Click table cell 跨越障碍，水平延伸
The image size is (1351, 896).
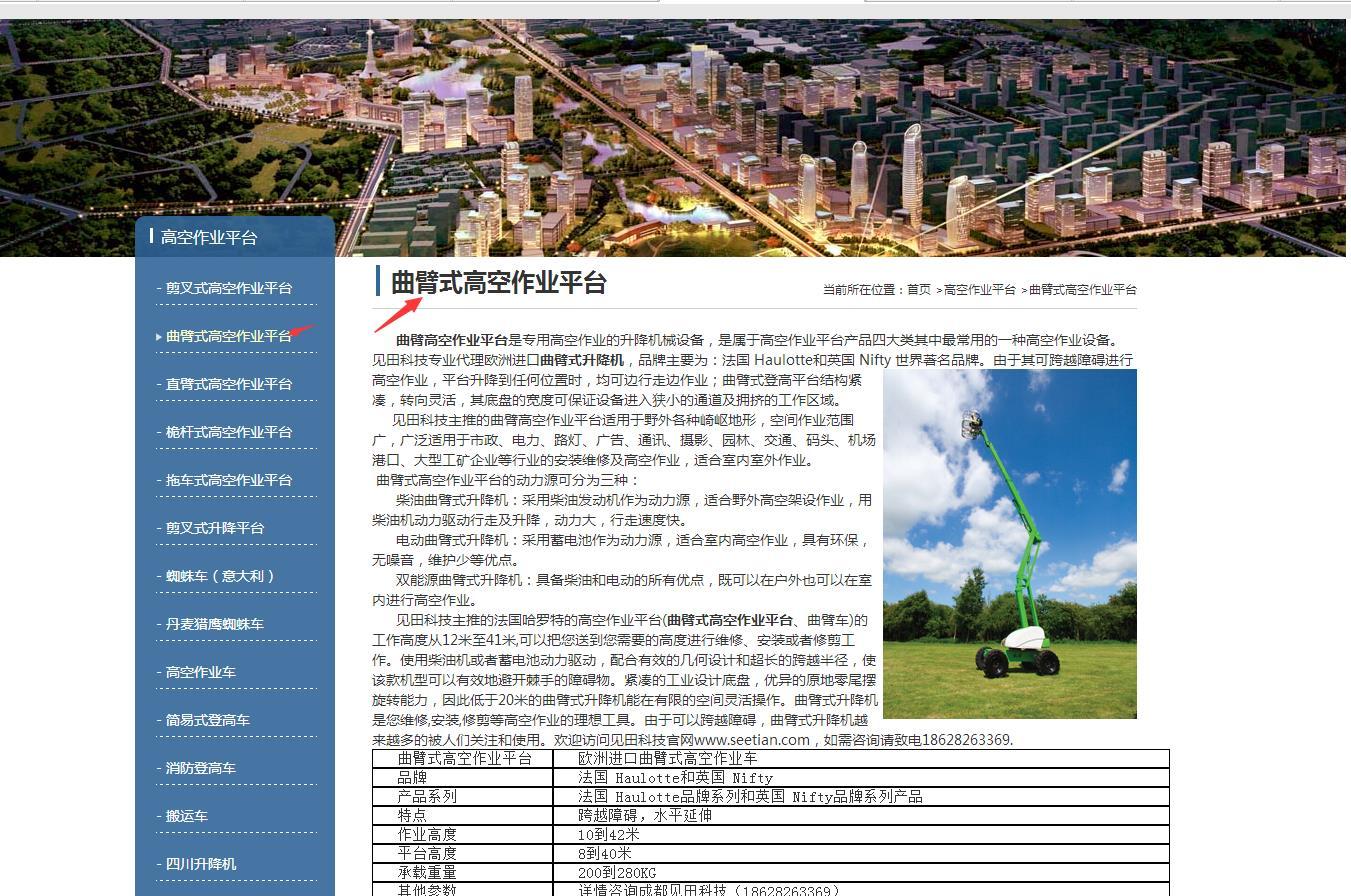[861, 816]
